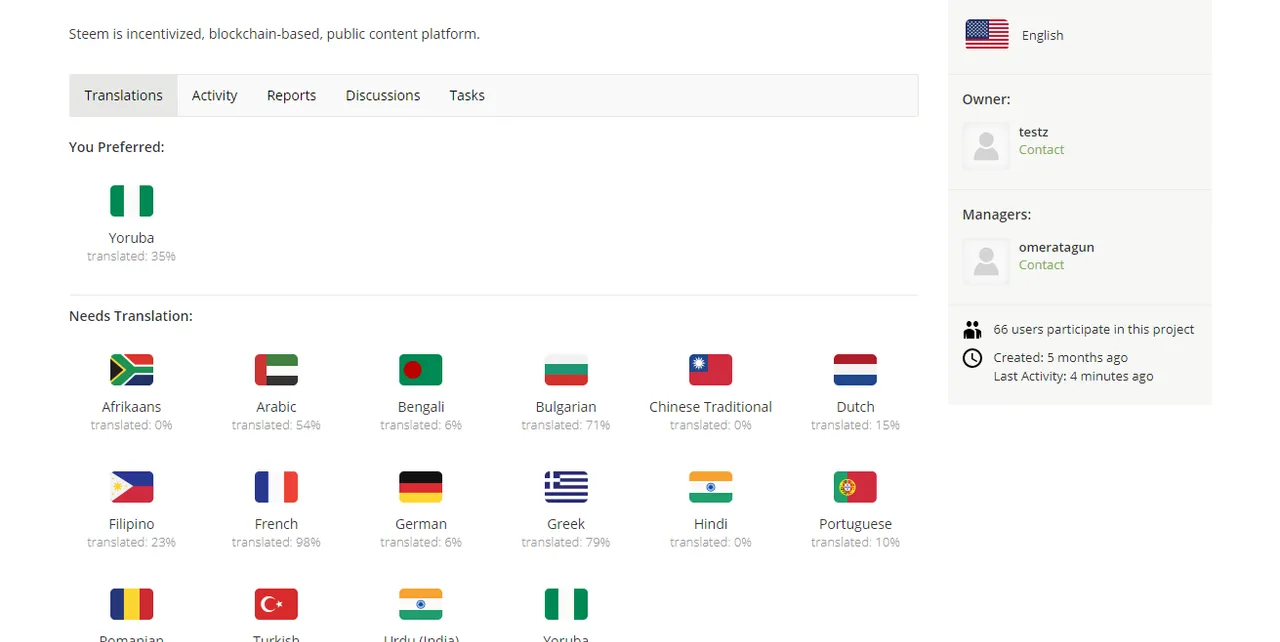This screenshot has height=642, width=1280.
Task: Click the Bulgarian language name
Action: 566,407
